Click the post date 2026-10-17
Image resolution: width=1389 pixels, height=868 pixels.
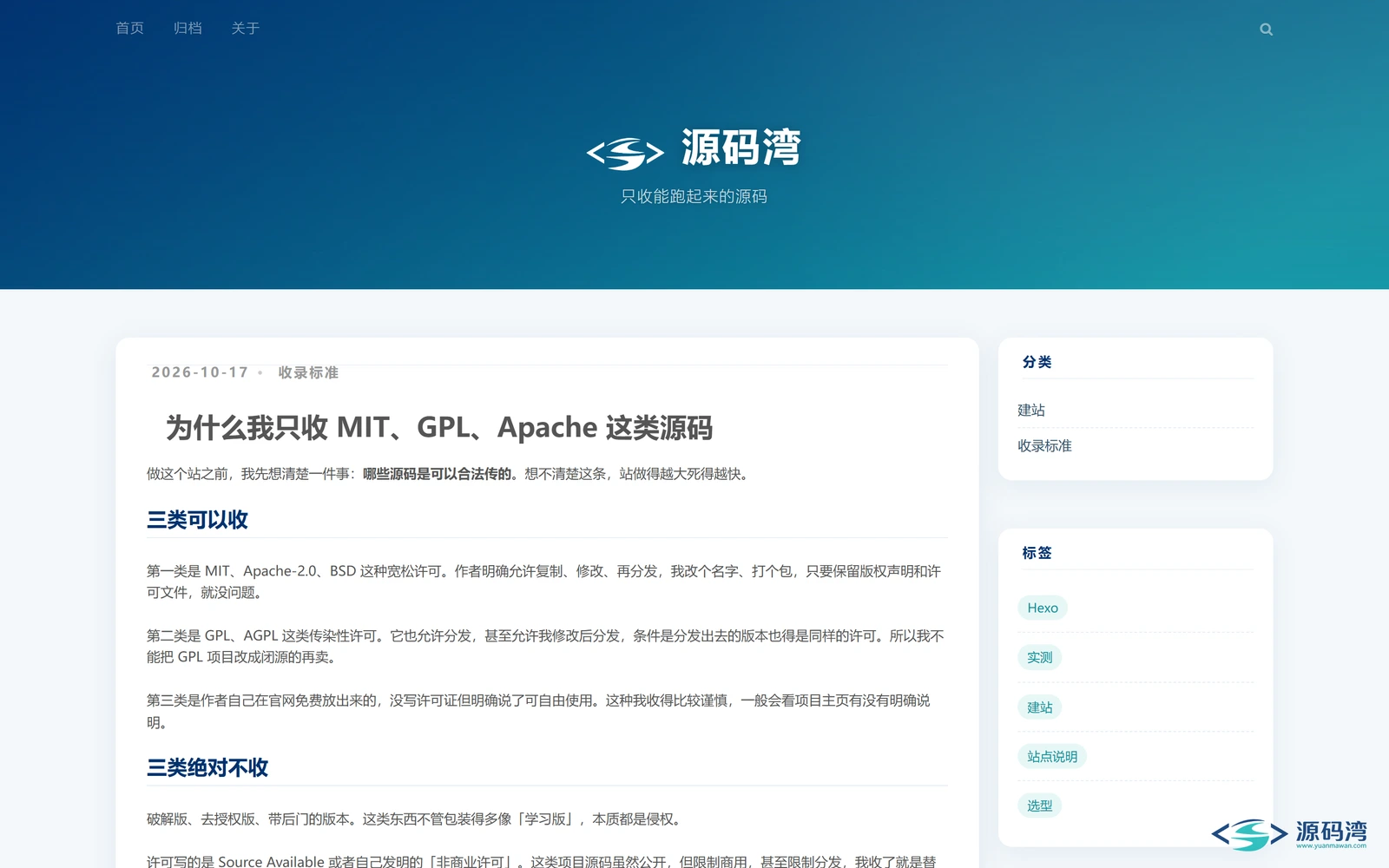tap(200, 372)
